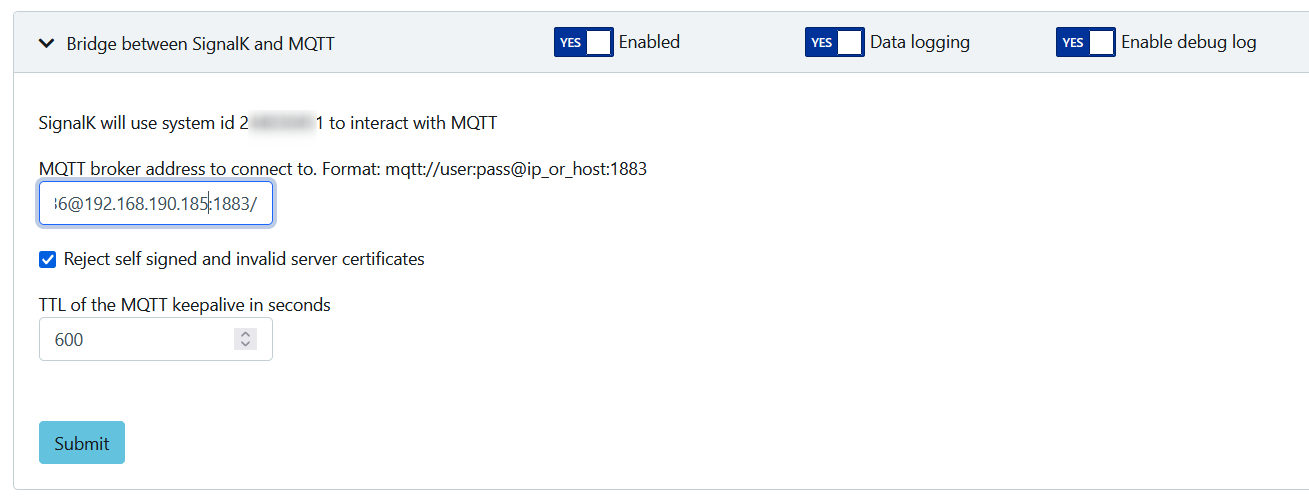This screenshot has height=497, width=1309.
Task: Submit the plugin configuration
Action: (x=82, y=443)
